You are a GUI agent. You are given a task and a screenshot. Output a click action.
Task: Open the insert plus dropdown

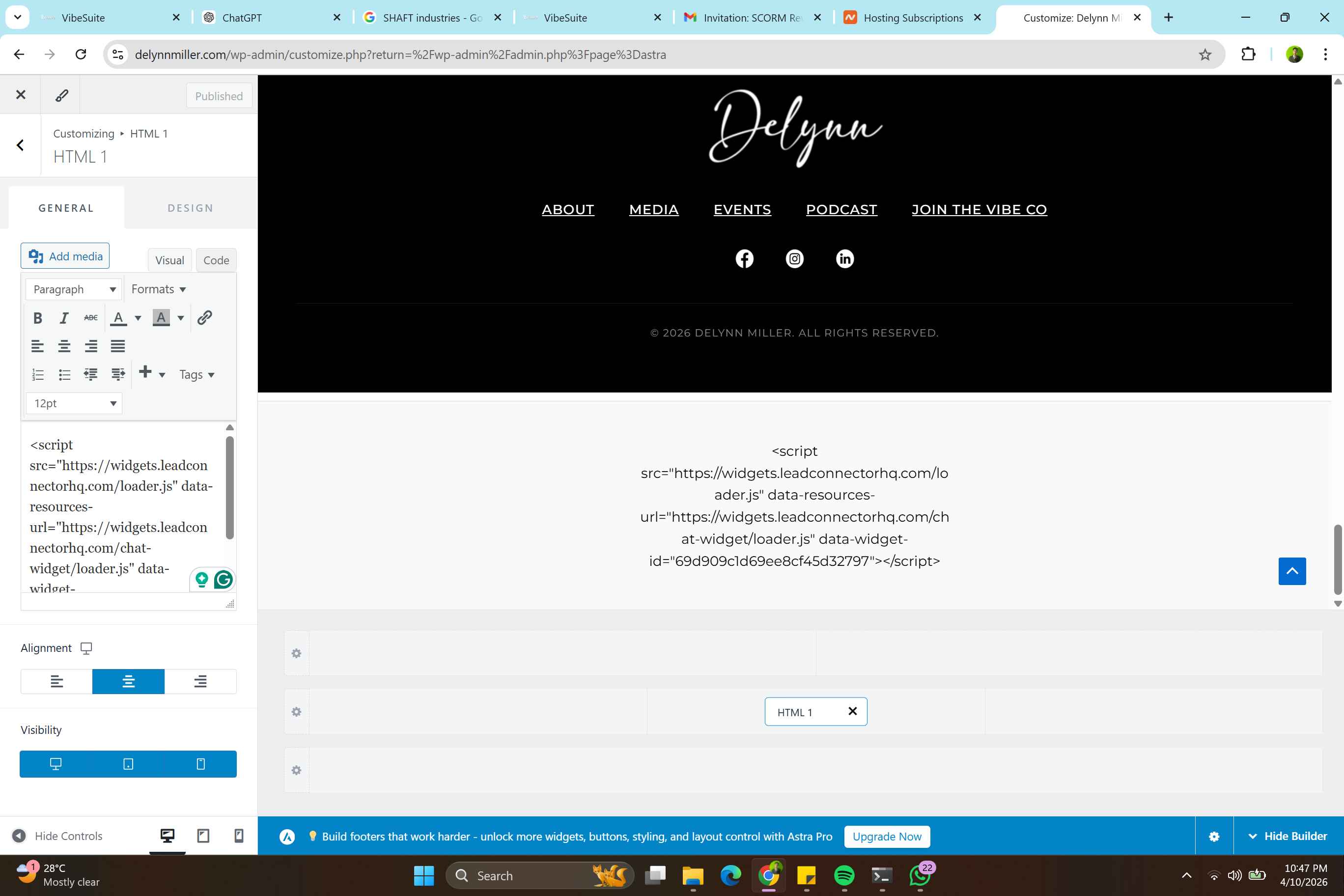[152, 374]
